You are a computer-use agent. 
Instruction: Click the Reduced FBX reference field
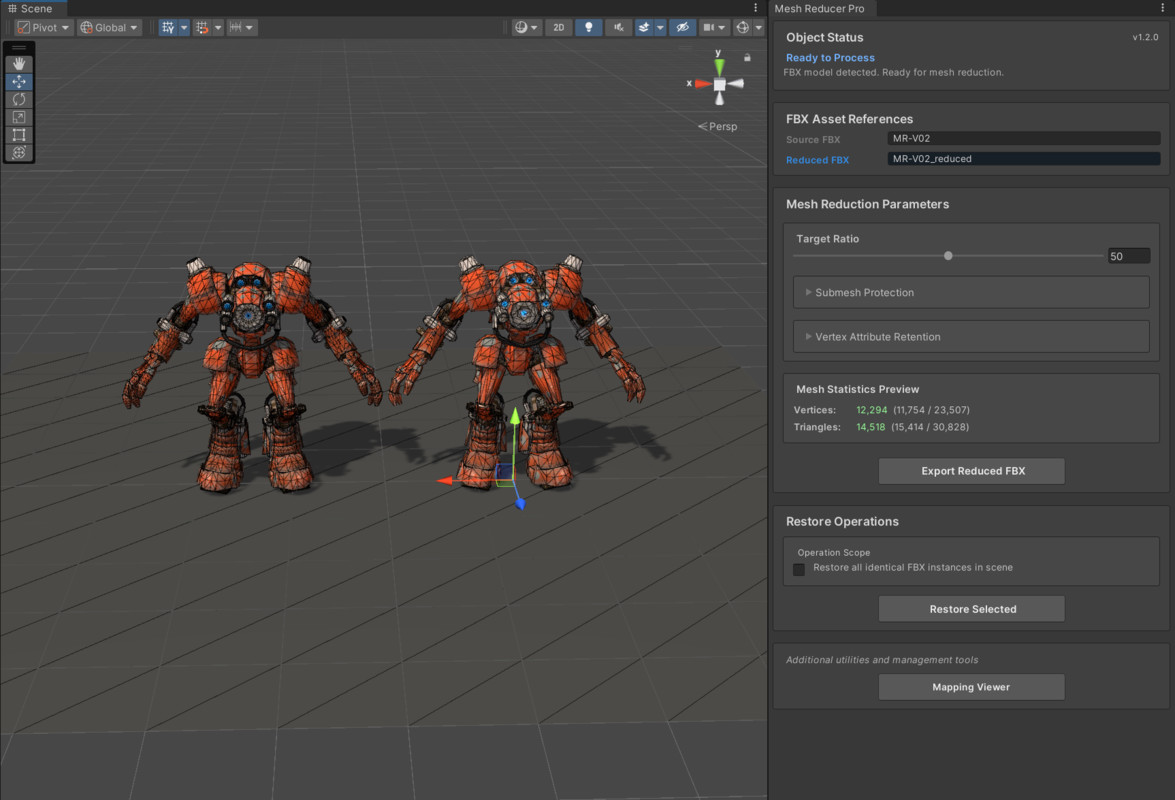pos(1024,159)
